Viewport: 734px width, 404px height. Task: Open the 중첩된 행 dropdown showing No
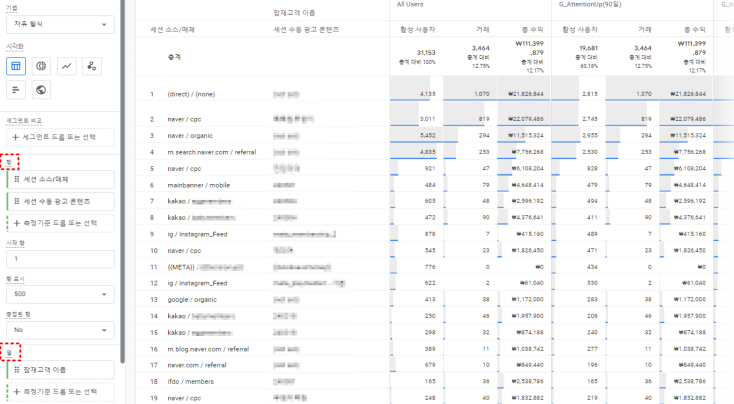click(60, 330)
